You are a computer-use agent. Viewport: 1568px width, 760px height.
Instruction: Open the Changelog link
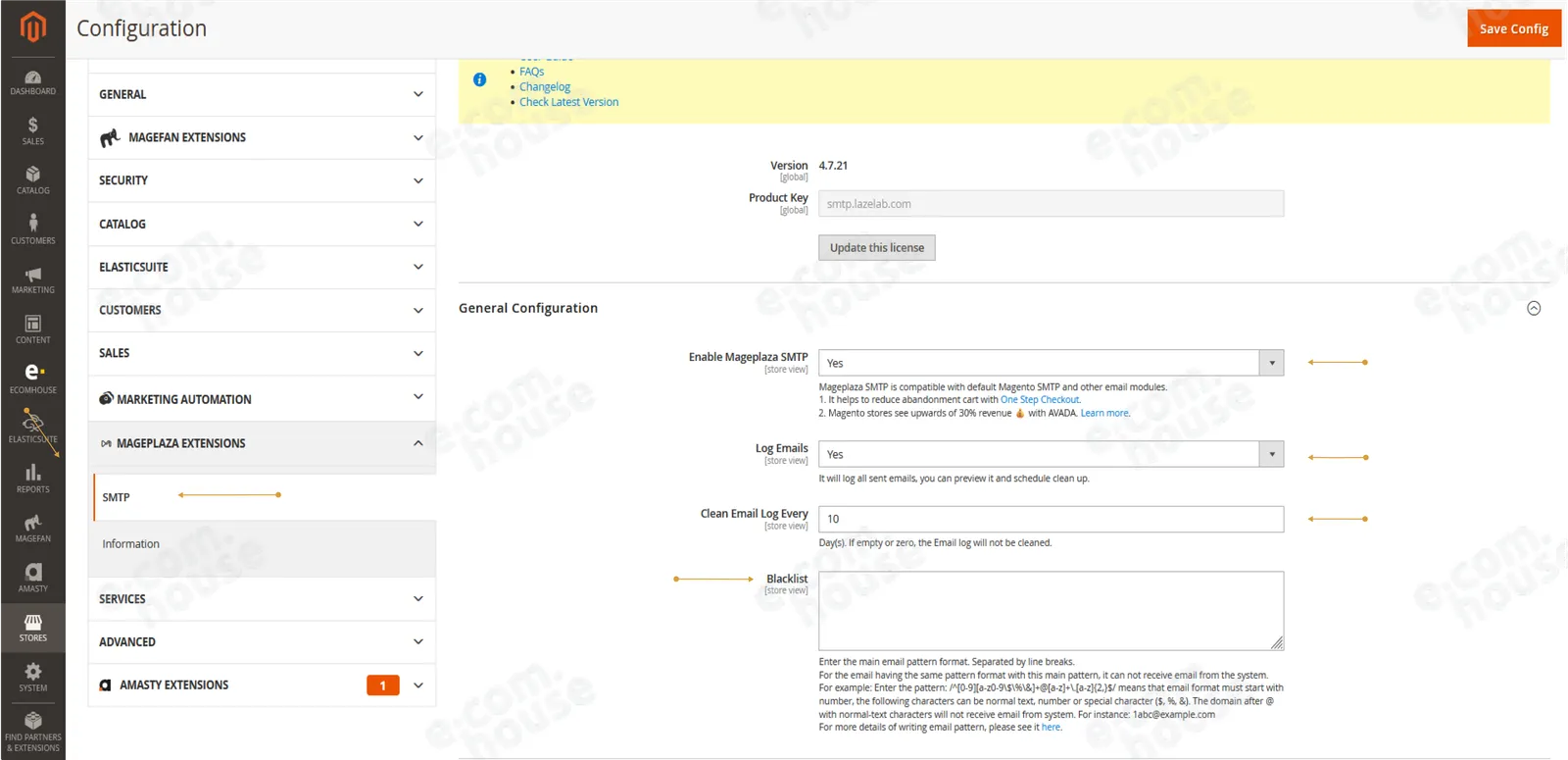click(544, 86)
